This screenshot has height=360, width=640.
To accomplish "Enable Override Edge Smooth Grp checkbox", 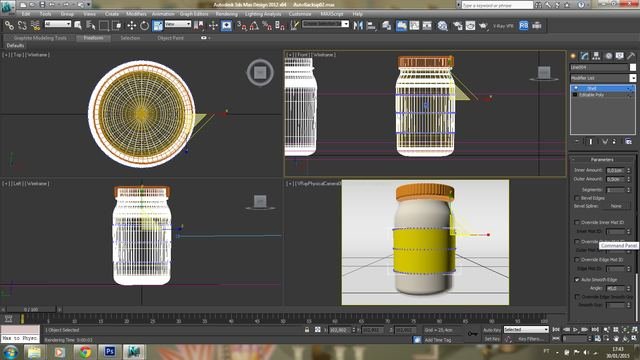I will point(577,297).
